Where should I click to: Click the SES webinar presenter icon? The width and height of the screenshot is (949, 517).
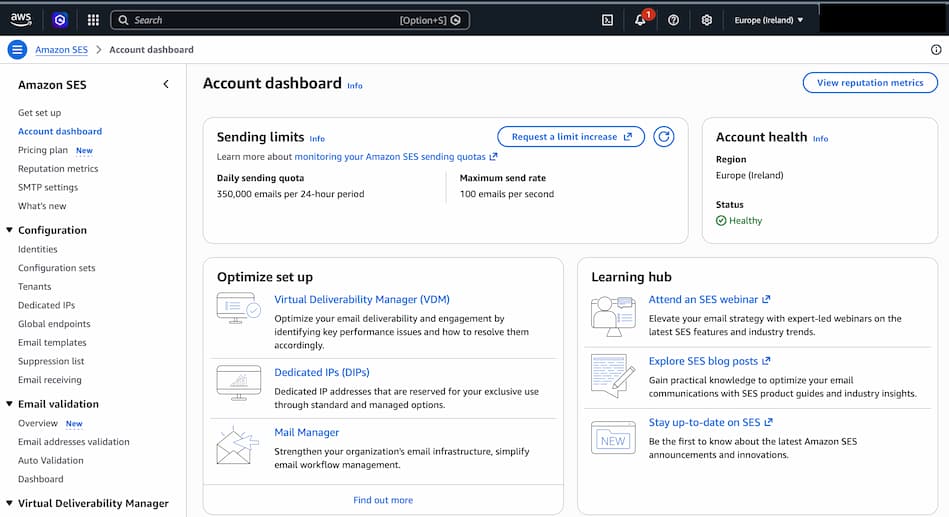click(x=613, y=317)
